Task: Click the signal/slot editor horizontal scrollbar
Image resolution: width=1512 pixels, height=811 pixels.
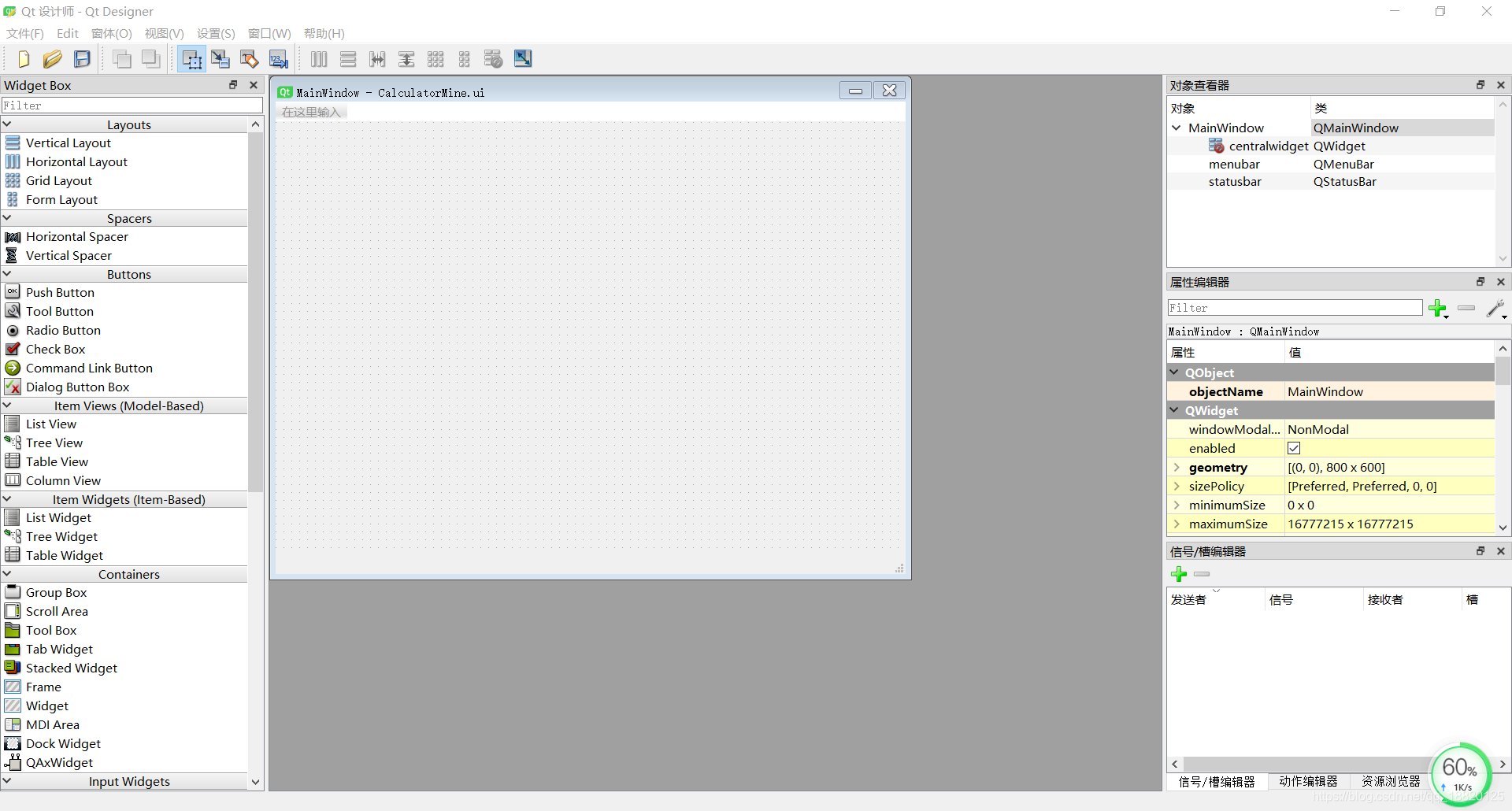Action: (x=1307, y=764)
